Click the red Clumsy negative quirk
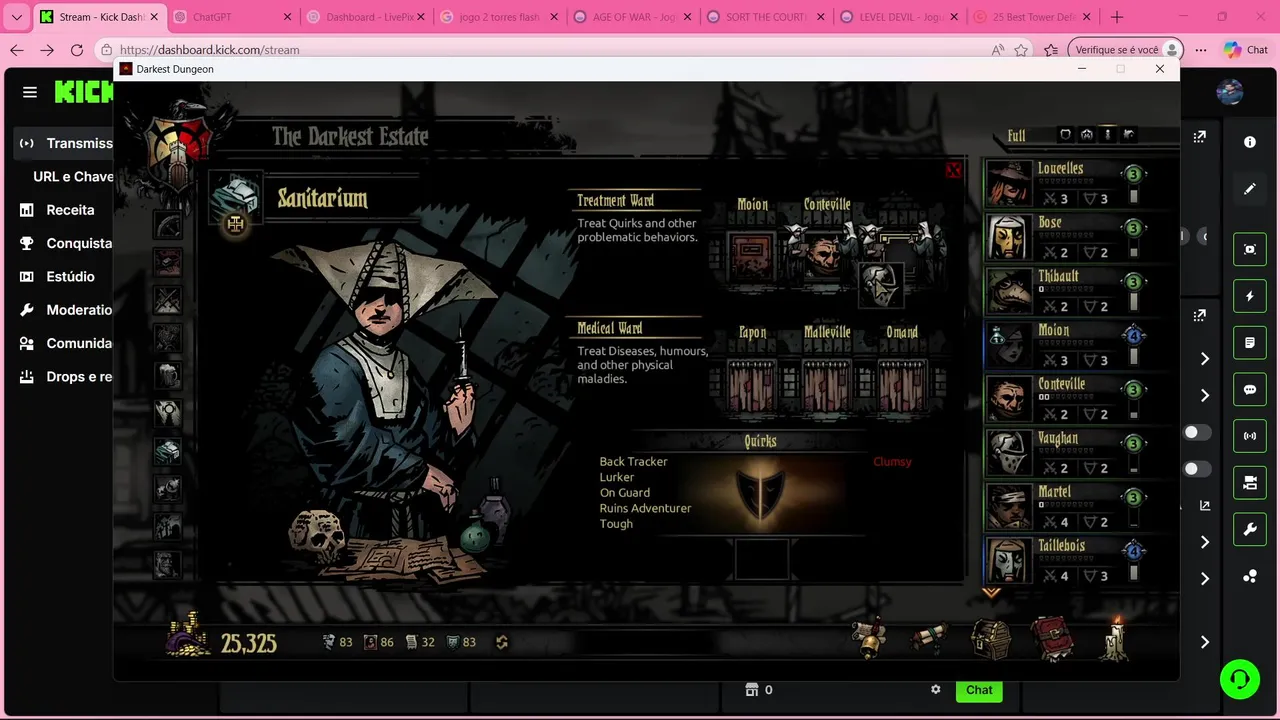The width and height of the screenshot is (1280, 720). [892, 462]
